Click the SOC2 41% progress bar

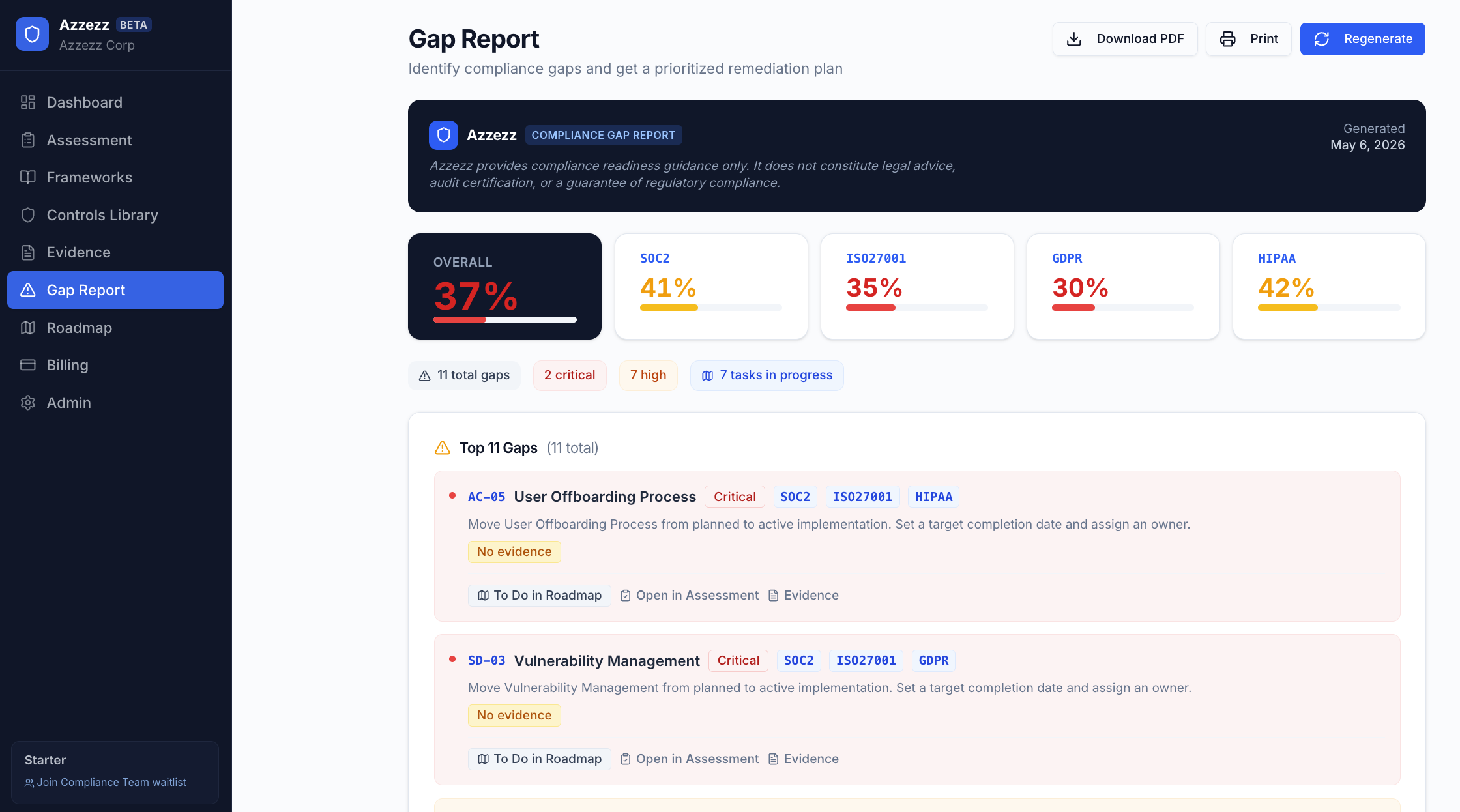[x=711, y=308]
